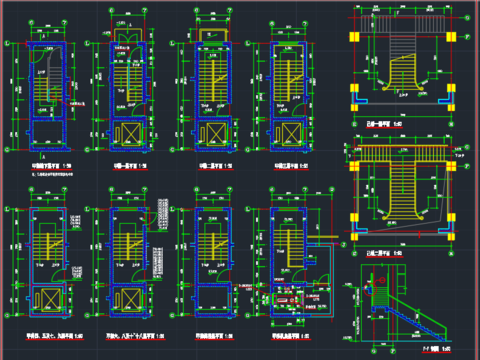Select the title under the bottom row's fourth stair plan
This screenshot has height=360, width=480.
point(291,336)
